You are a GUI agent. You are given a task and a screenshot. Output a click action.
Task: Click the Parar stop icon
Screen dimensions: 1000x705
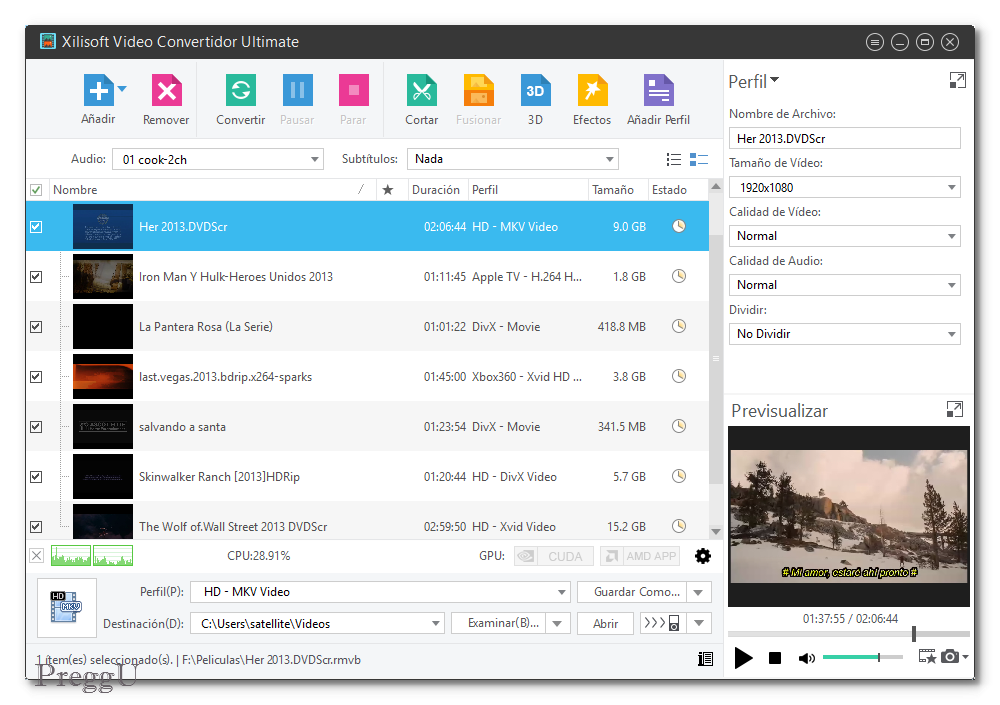pyautogui.click(x=353, y=91)
